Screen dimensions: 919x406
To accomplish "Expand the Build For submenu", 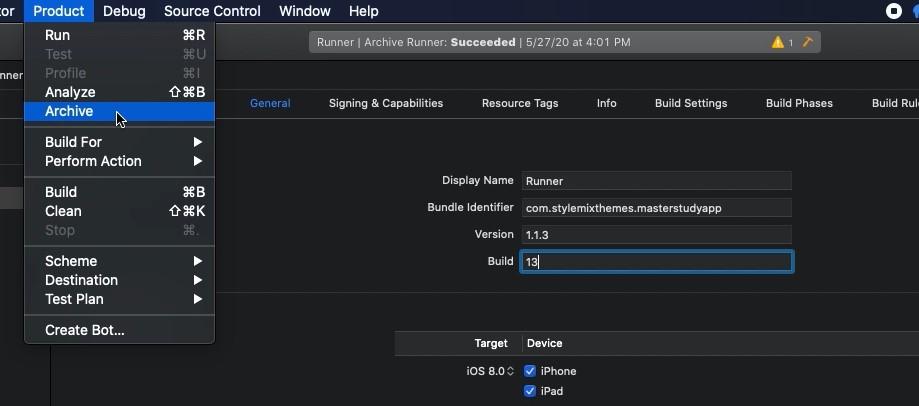I will (120, 142).
